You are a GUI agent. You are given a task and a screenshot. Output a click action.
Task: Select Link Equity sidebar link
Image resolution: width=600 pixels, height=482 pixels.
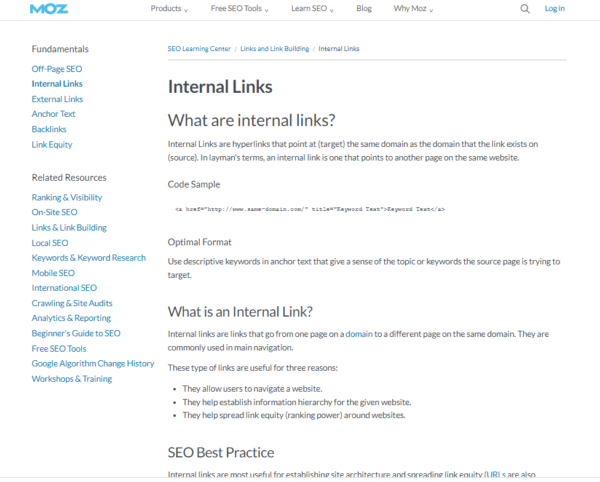tap(52, 144)
